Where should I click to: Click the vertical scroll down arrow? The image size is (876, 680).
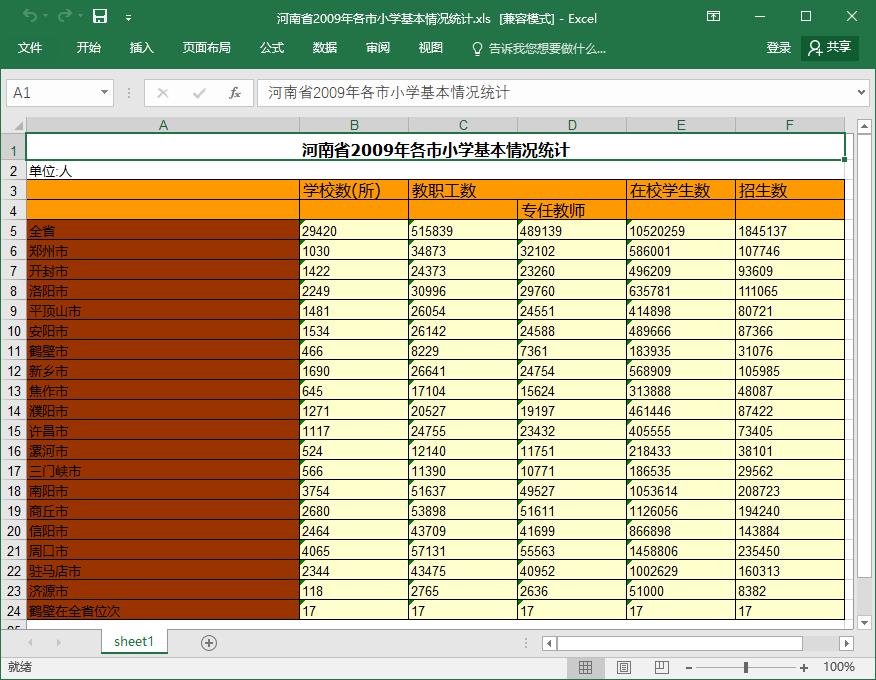(864, 622)
